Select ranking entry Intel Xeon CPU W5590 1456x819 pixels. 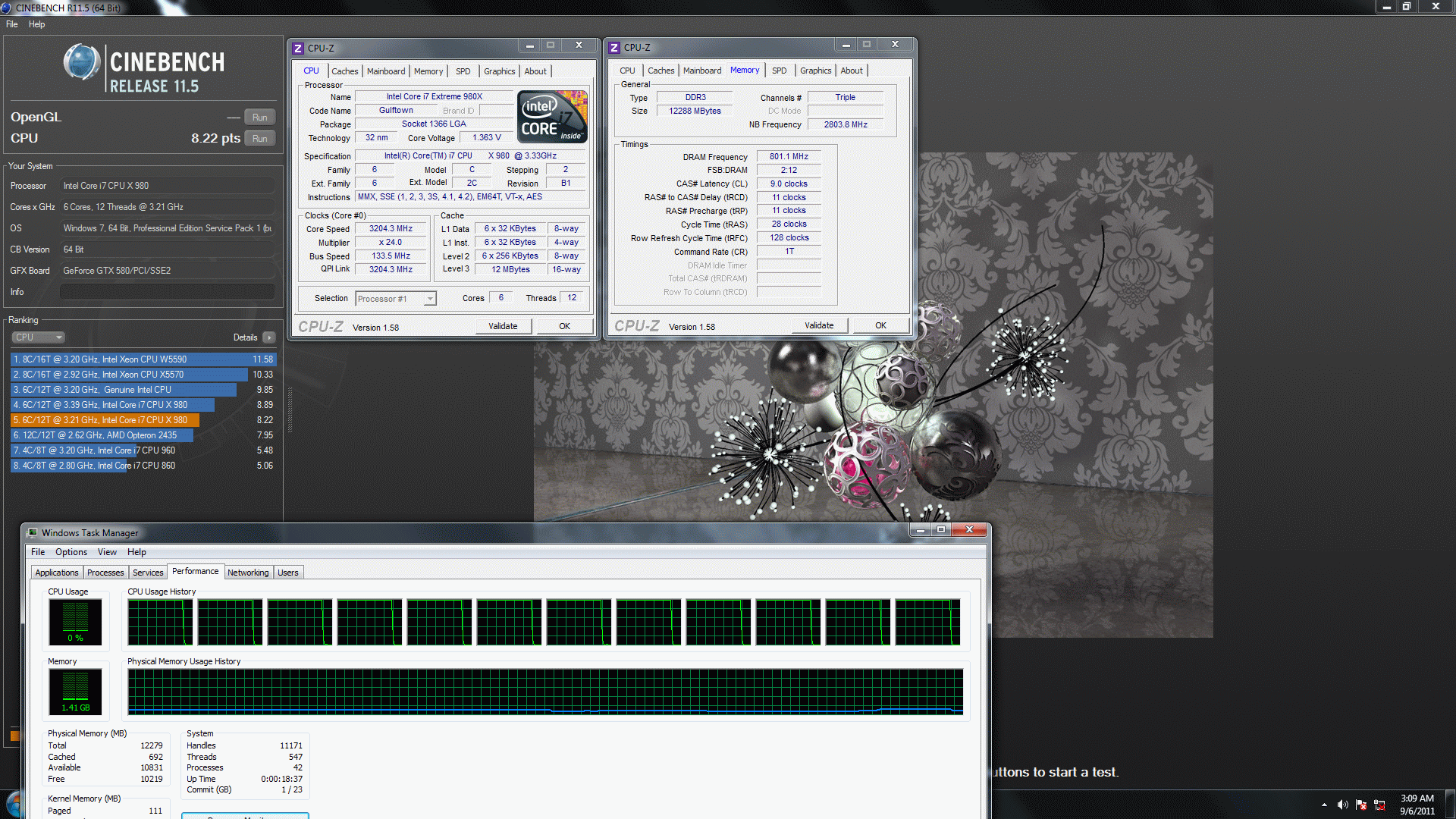pos(143,359)
